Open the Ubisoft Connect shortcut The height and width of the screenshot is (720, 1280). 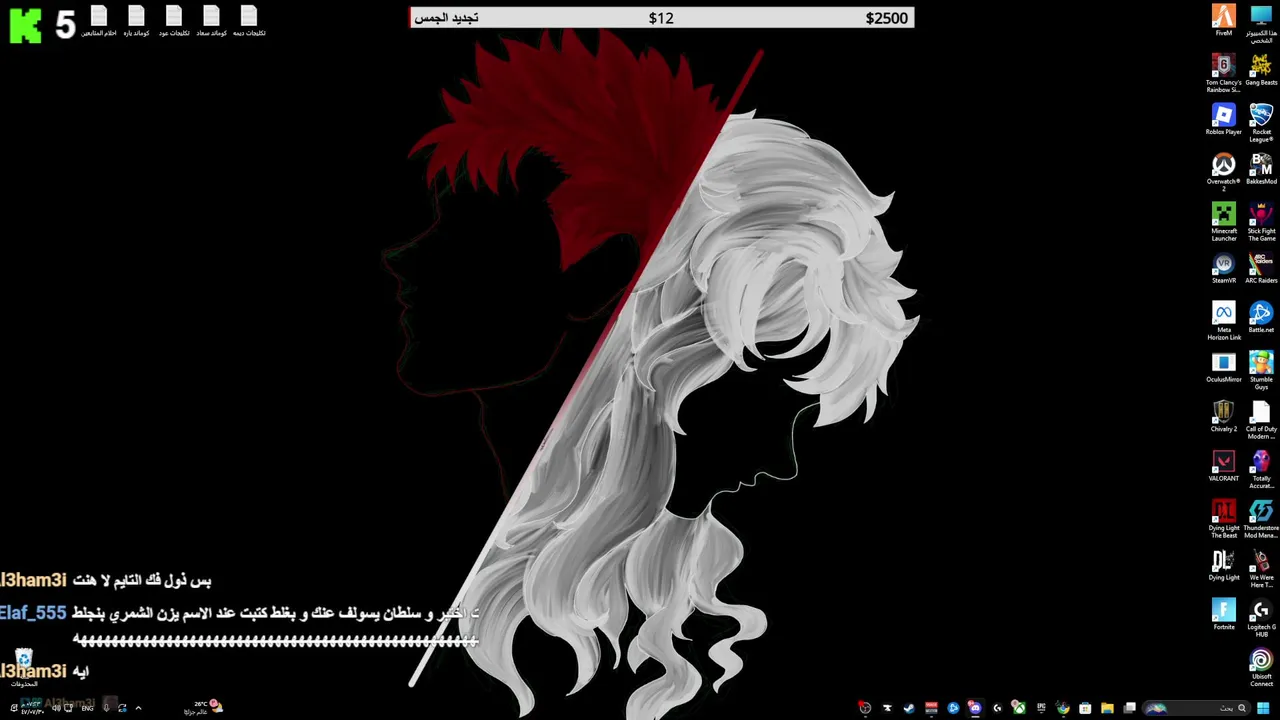pos(1261,667)
